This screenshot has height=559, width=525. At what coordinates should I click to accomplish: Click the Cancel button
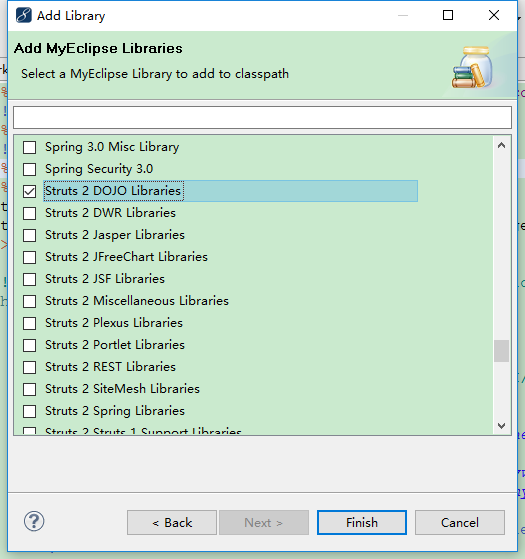click(x=460, y=523)
